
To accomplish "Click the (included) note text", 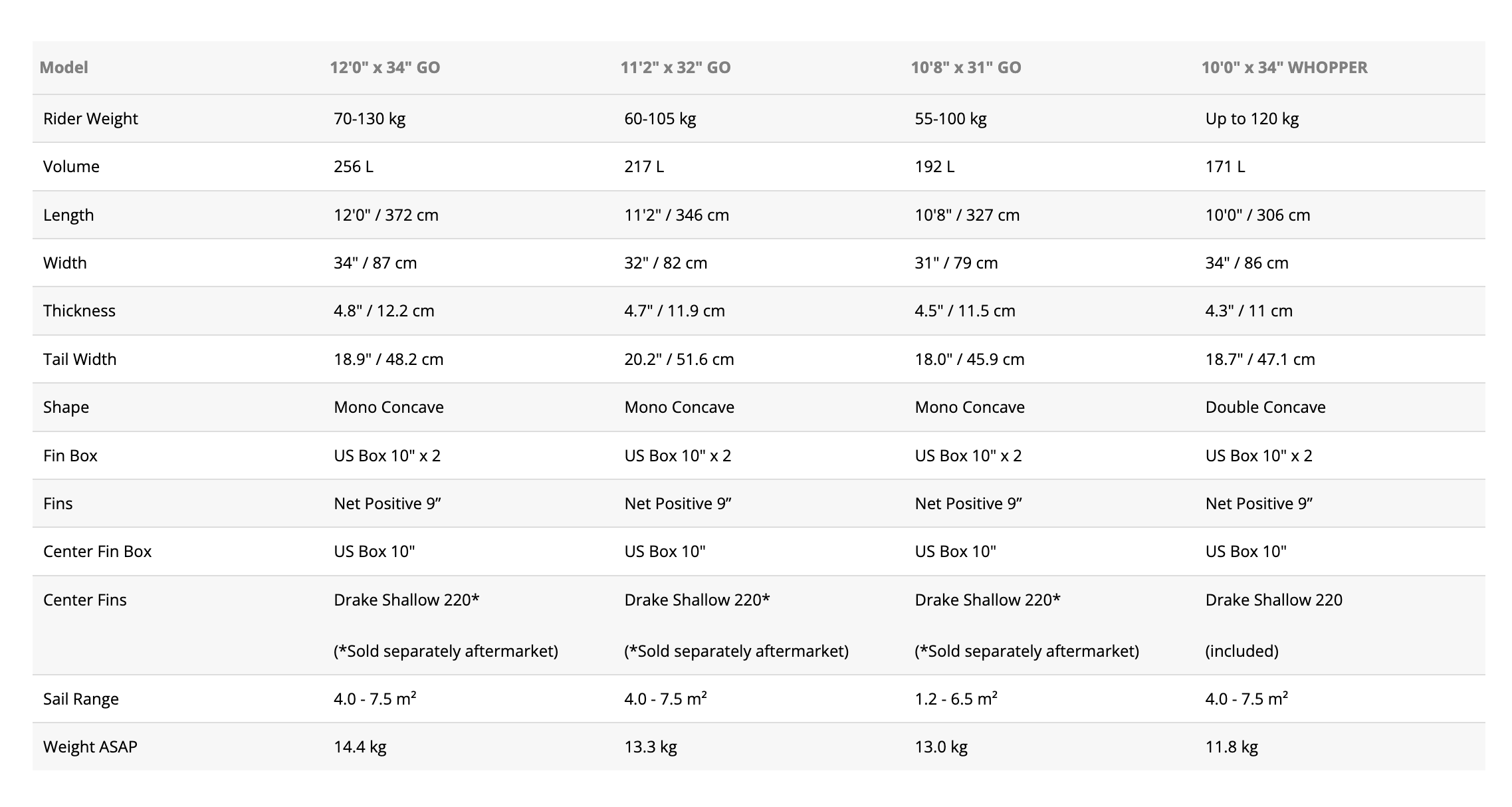I will tap(1242, 651).
